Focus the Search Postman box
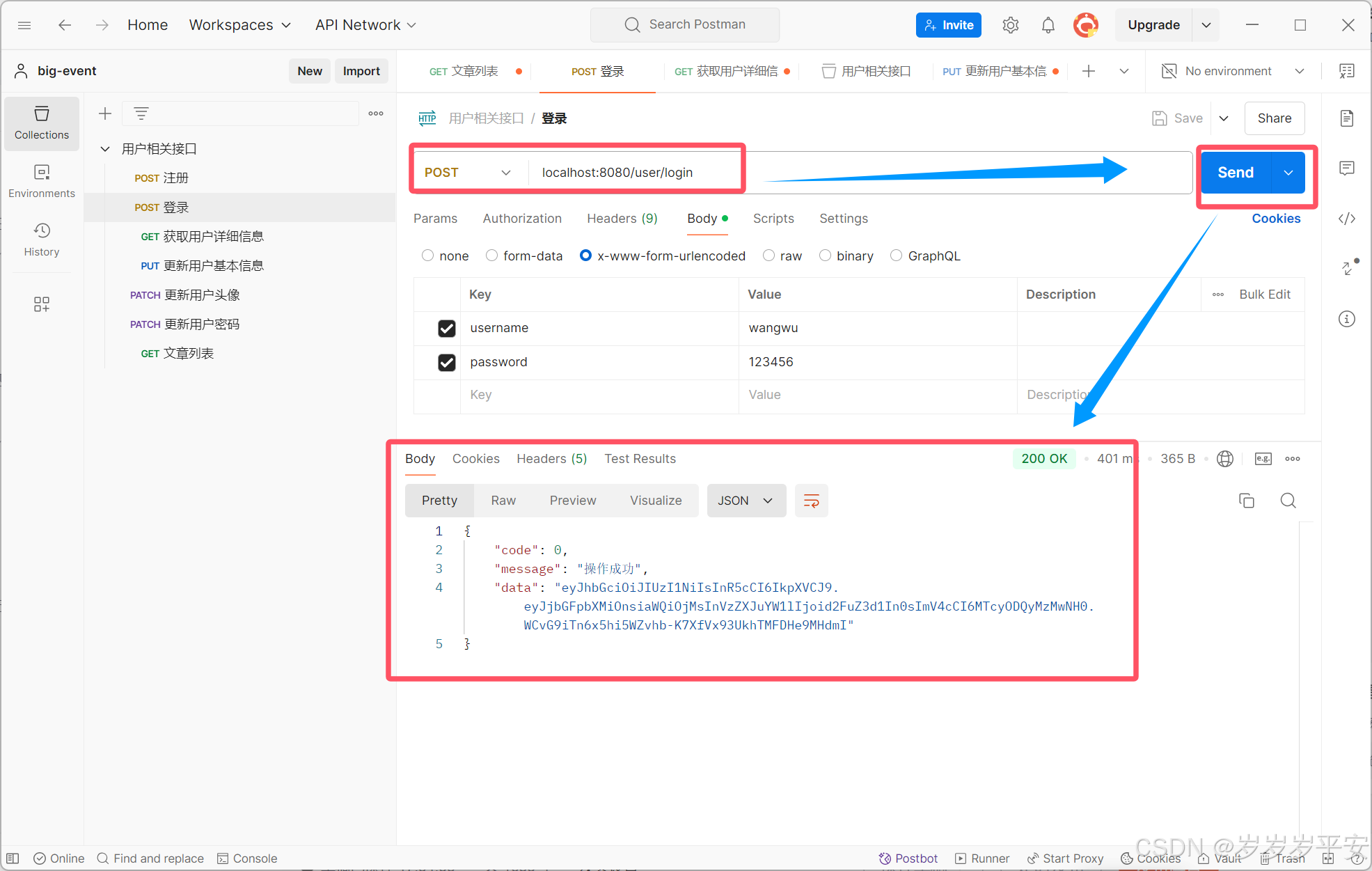The image size is (1372, 871). tap(685, 25)
